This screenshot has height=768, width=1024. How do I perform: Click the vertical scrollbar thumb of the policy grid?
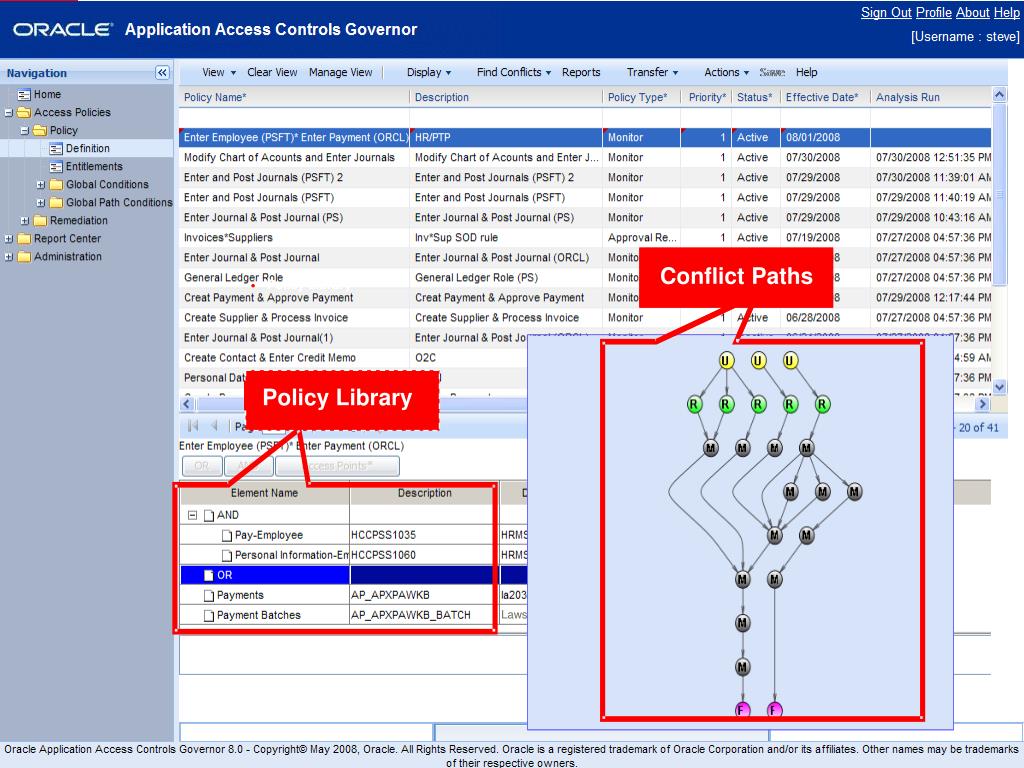(x=999, y=194)
